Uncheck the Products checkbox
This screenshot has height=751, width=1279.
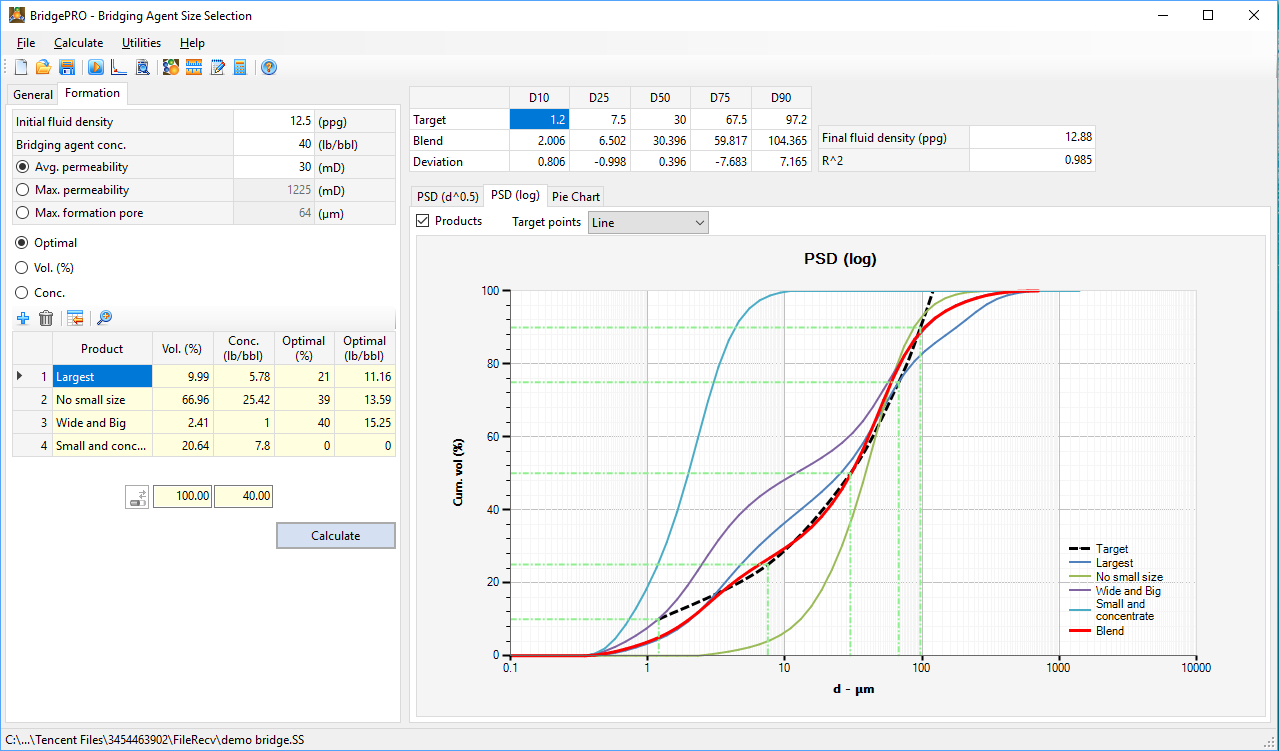tap(423, 221)
